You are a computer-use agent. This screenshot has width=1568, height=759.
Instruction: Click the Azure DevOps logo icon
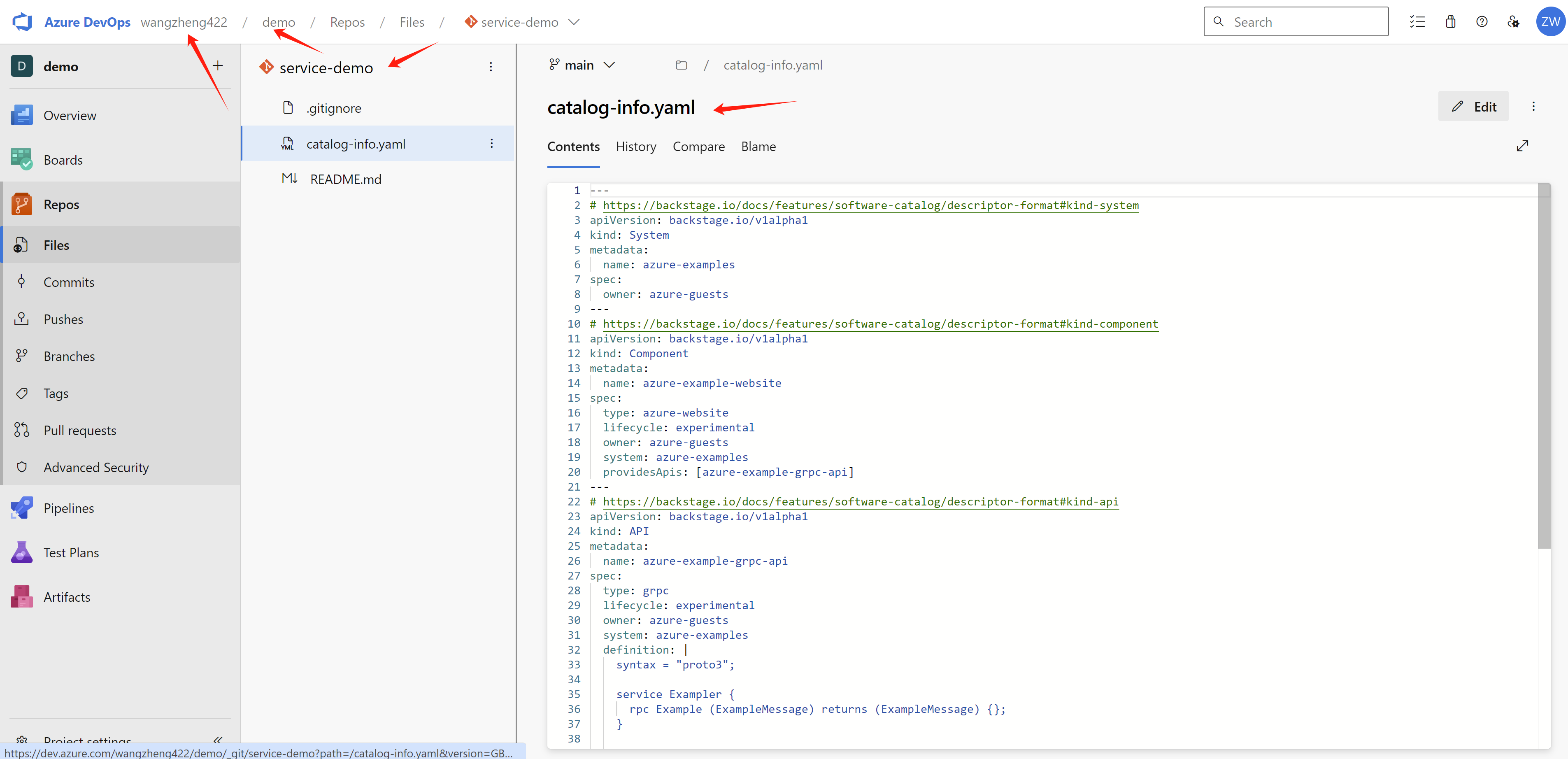[23, 22]
